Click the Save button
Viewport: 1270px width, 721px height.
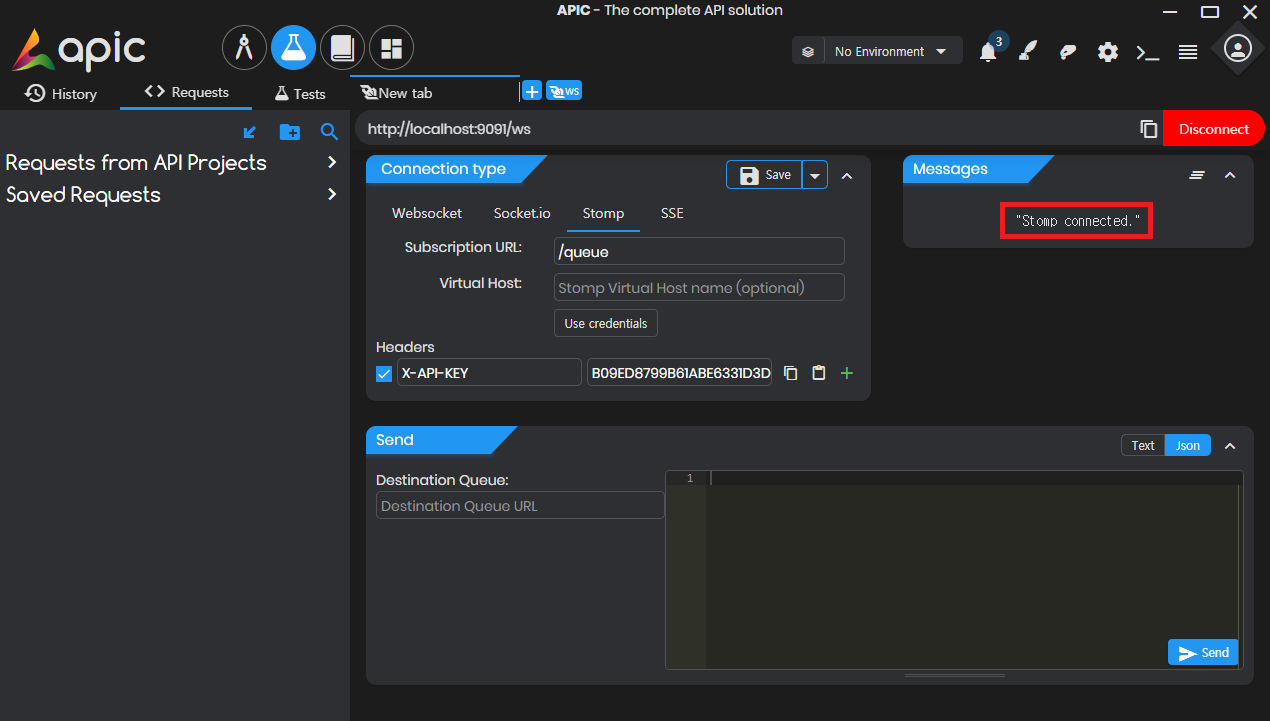(764, 175)
